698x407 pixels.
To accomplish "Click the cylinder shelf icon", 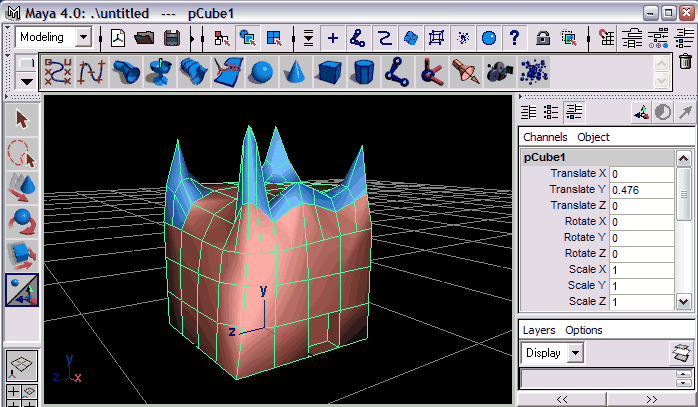I will pos(364,73).
